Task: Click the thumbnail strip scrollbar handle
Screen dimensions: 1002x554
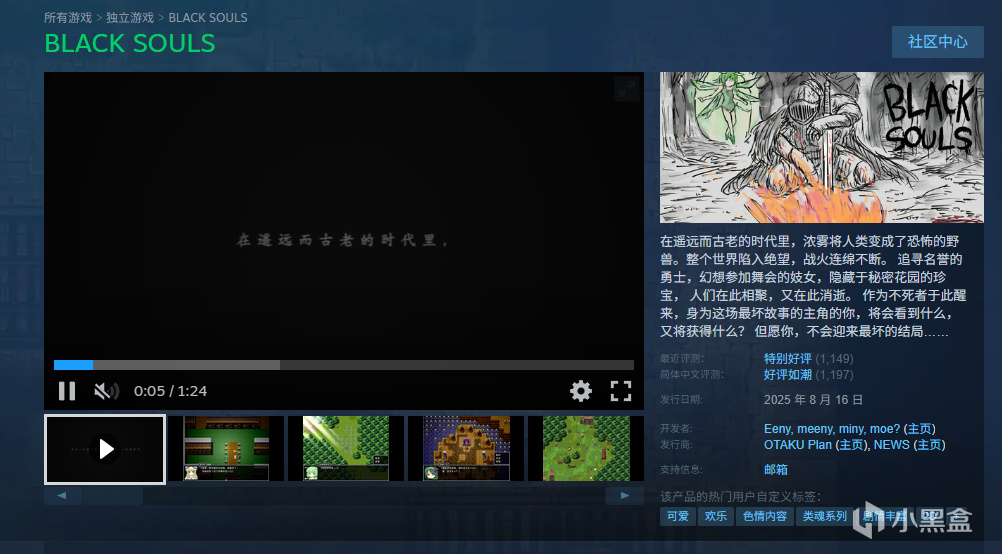Action: click(112, 495)
